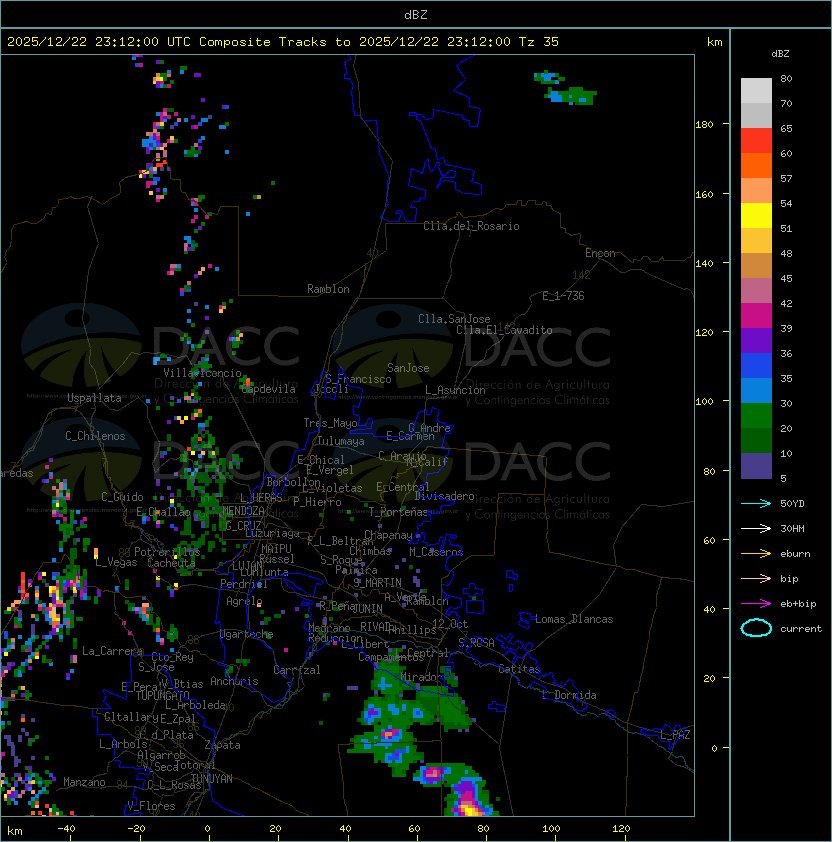Click the '120' value on bottom km axis
Image resolution: width=832 pixels, height=842 pixels.
(x=621, y=829)
